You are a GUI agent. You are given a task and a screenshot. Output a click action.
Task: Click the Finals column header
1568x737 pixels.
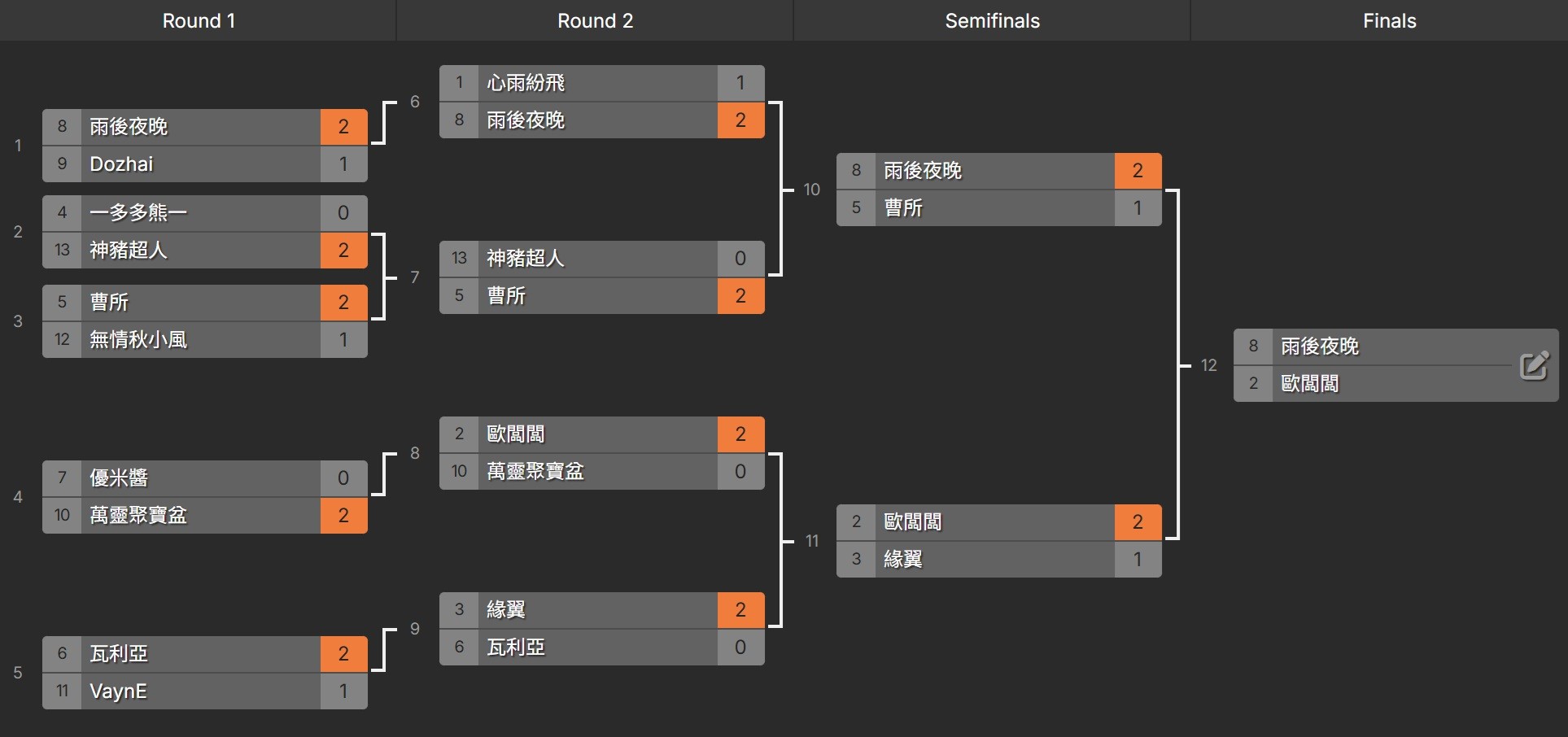tap(1389, 21)
